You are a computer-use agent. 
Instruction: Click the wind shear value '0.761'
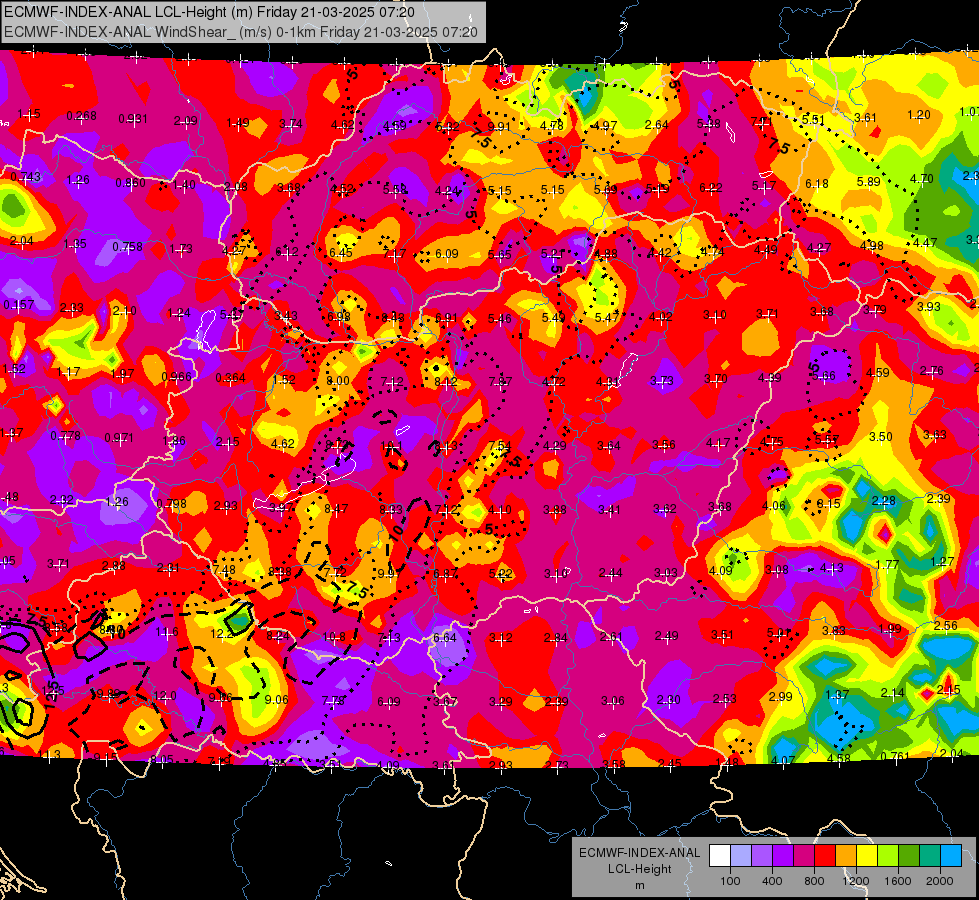(x=895, y=756)
